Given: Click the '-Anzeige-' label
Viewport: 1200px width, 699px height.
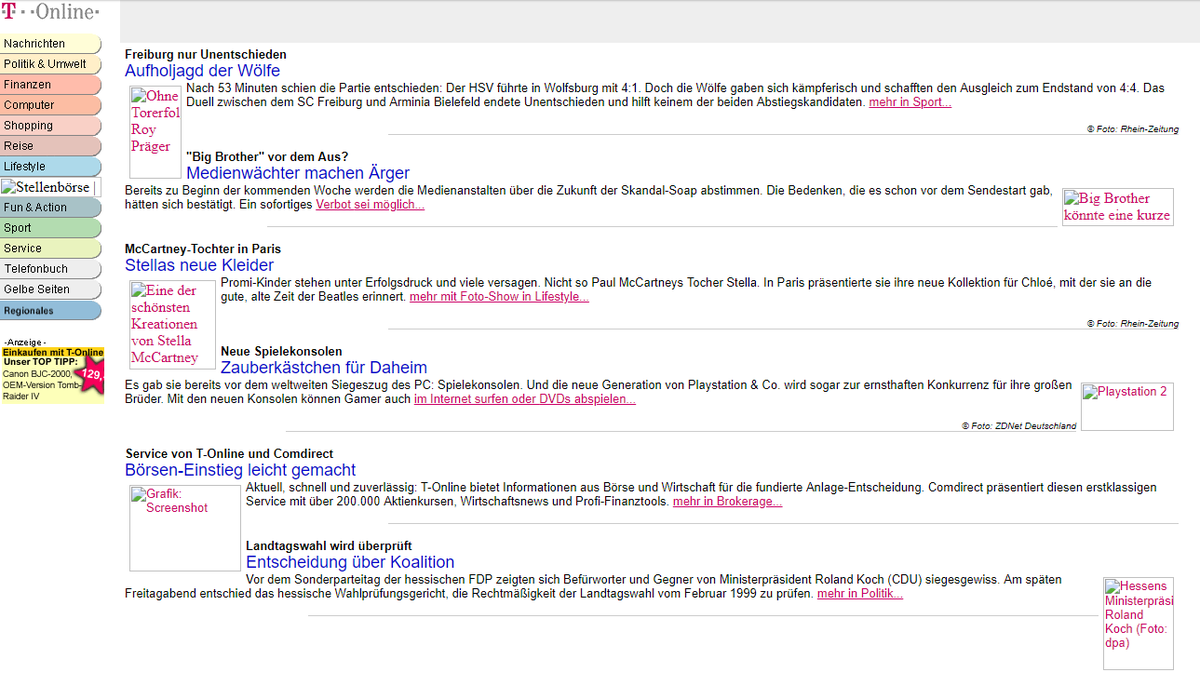Looking at the screenshot, I should tap(25, 342).
